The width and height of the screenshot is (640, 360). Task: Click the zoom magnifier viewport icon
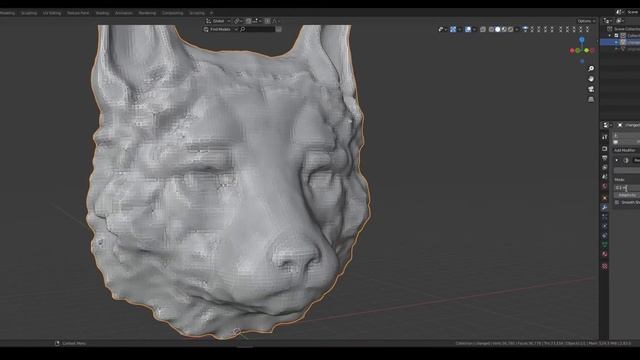click(591, 68)
